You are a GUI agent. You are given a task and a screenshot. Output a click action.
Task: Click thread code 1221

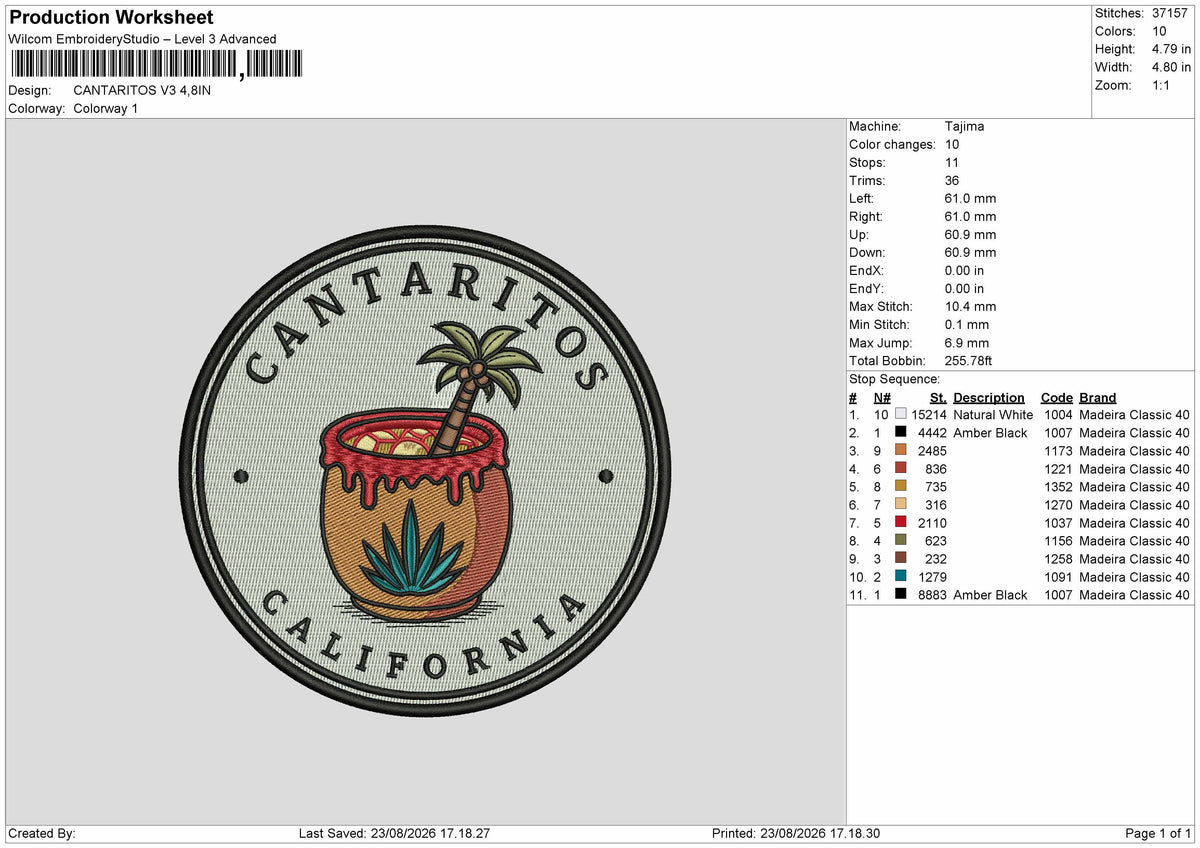tap(1059, 468)
